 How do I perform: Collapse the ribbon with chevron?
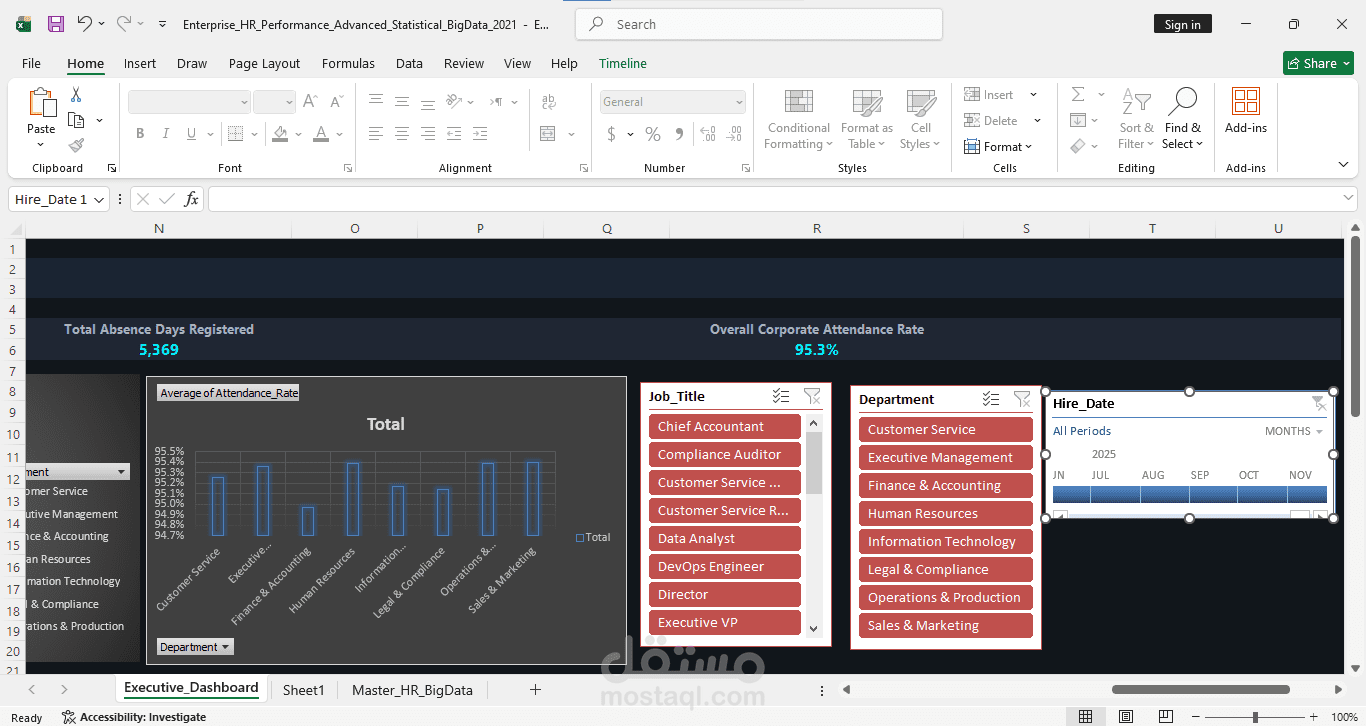pos(1343,164)
